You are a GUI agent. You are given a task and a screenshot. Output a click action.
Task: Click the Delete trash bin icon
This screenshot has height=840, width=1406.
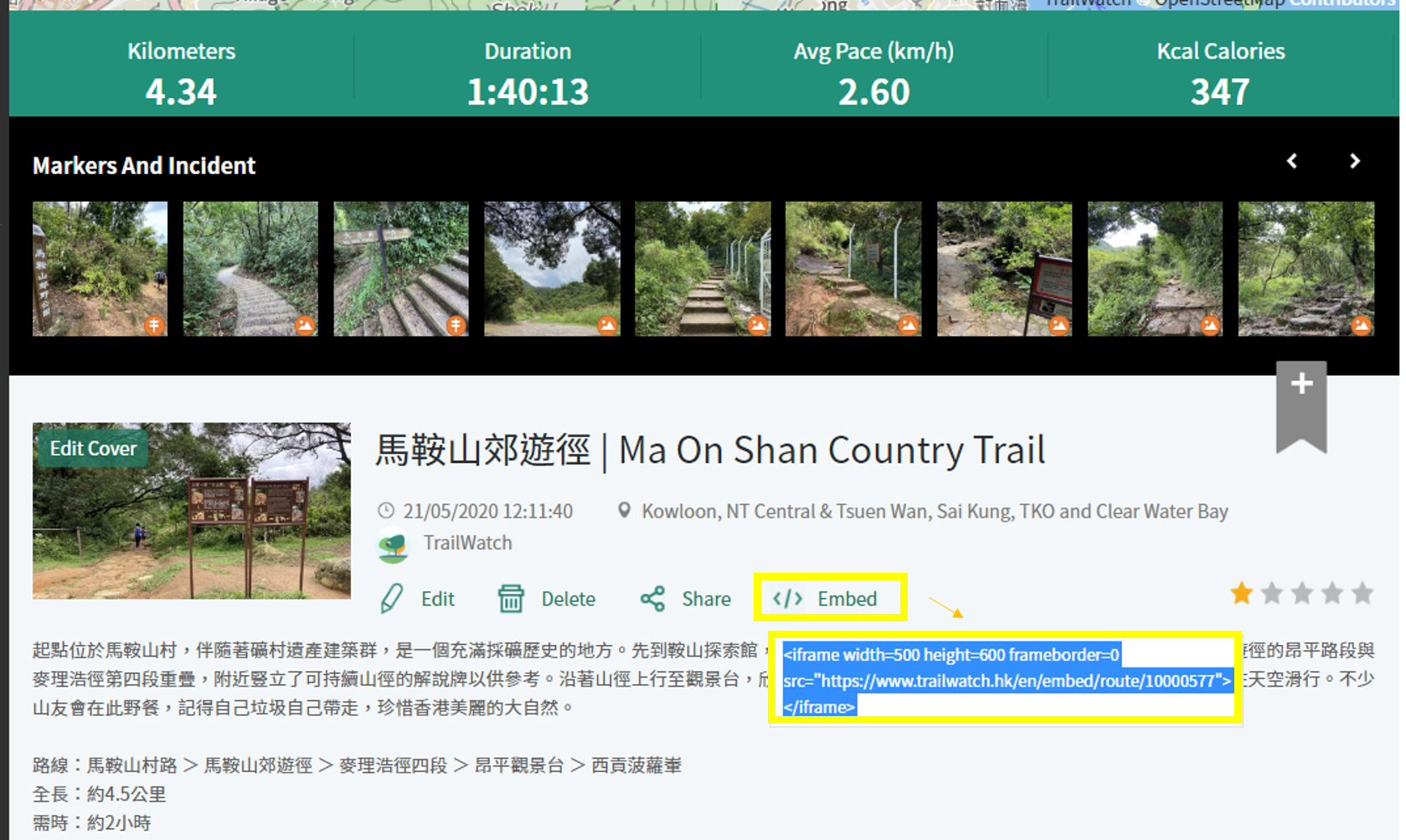(x=511, y=599)
